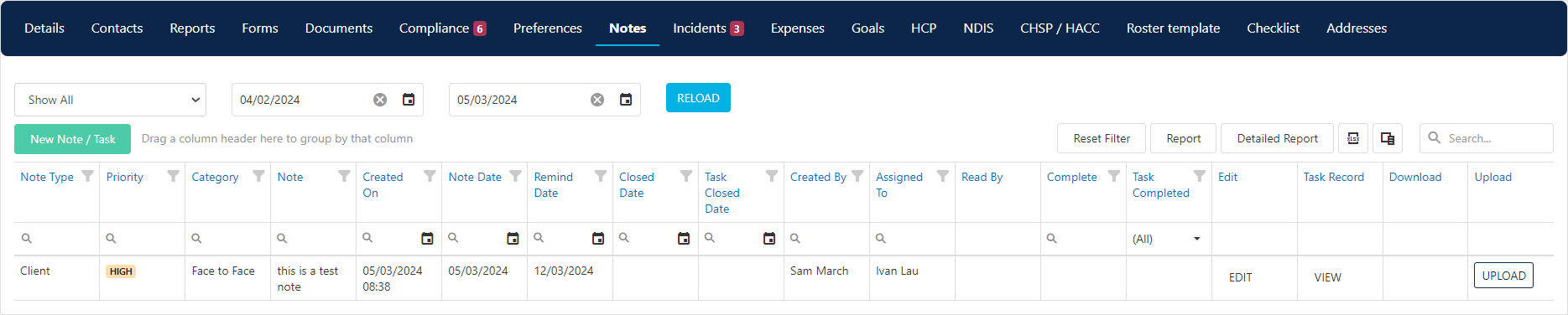
Task: Clear the 04/02/2024 start date field
Action: (x=380, y=100)
